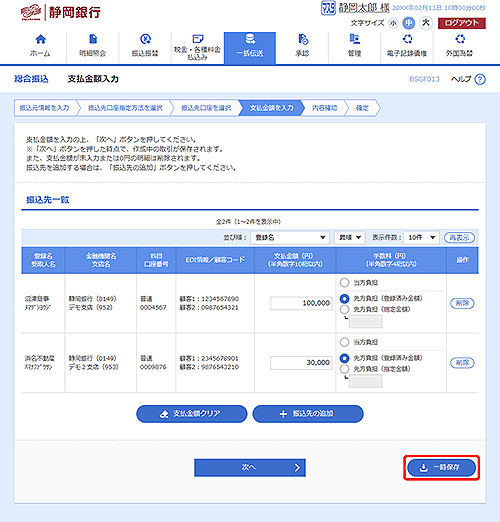Set text size to 大 large
The width and height of the screenshot is (500, 522).
[425, 23]
